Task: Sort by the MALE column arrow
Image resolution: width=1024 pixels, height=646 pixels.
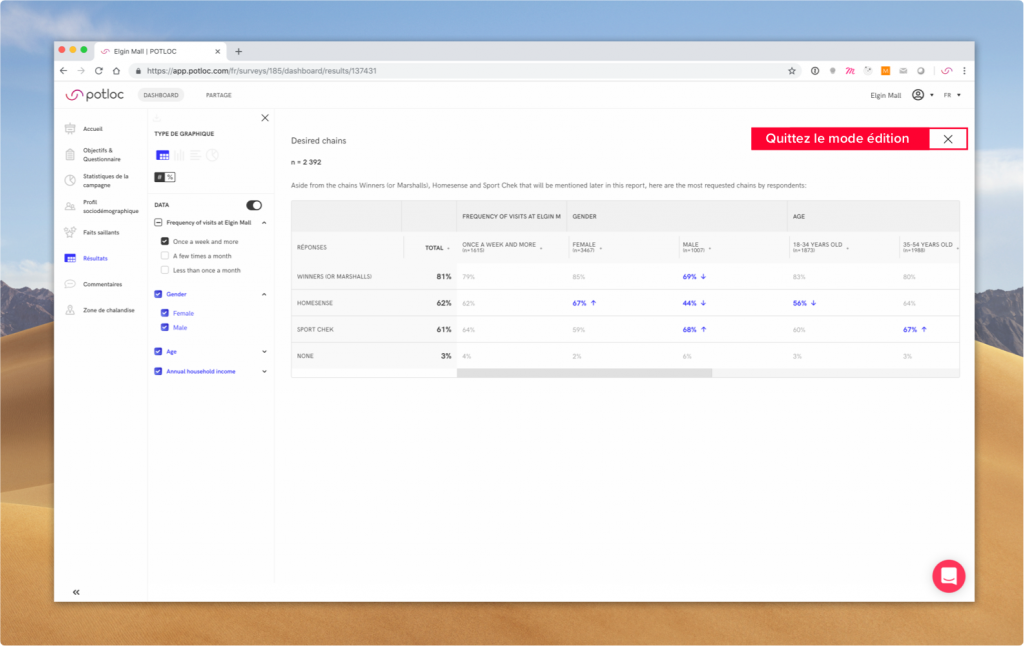Action: pos(710,248)
